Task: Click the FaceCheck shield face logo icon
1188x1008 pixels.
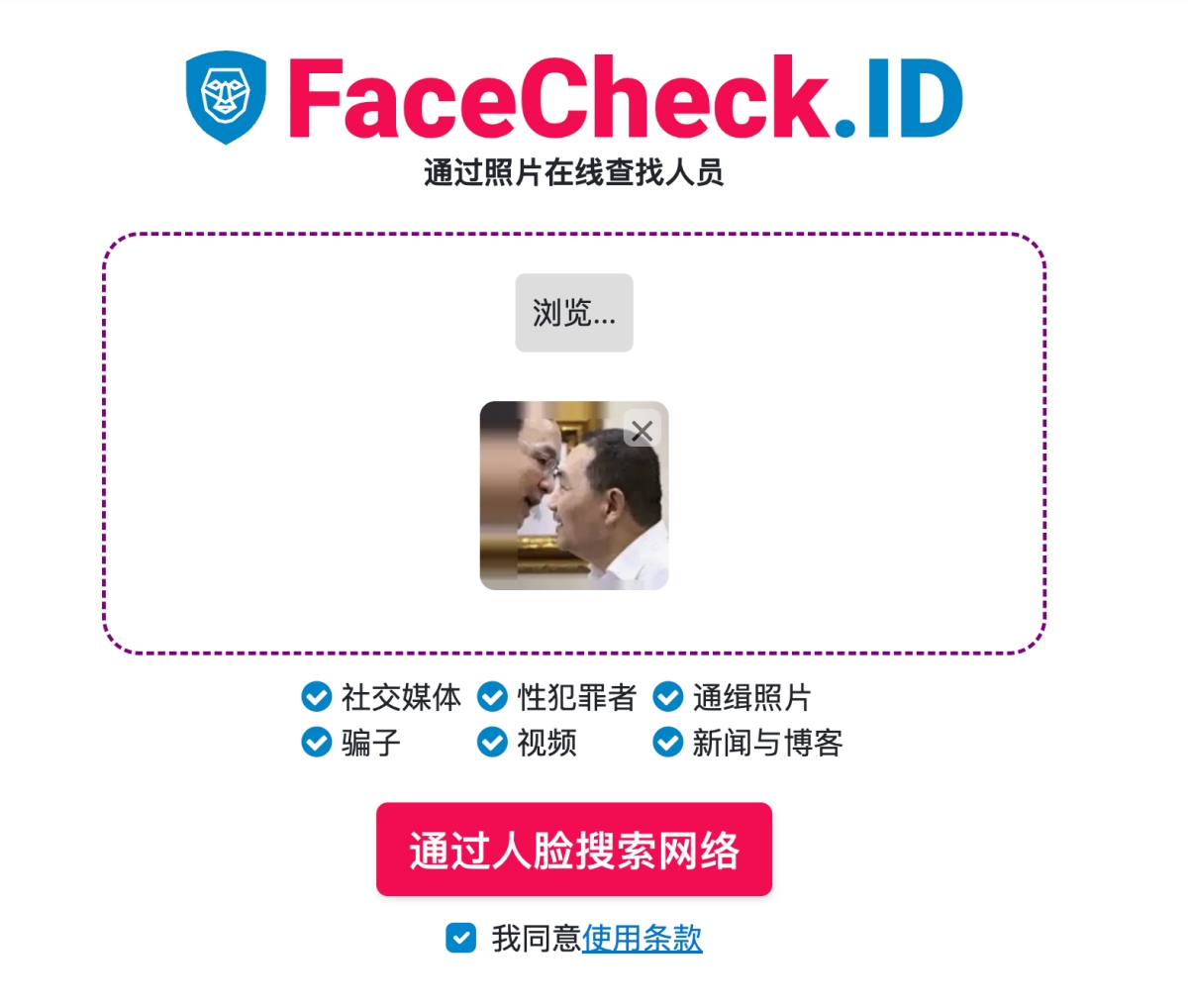Action: (x=226, y=97)
